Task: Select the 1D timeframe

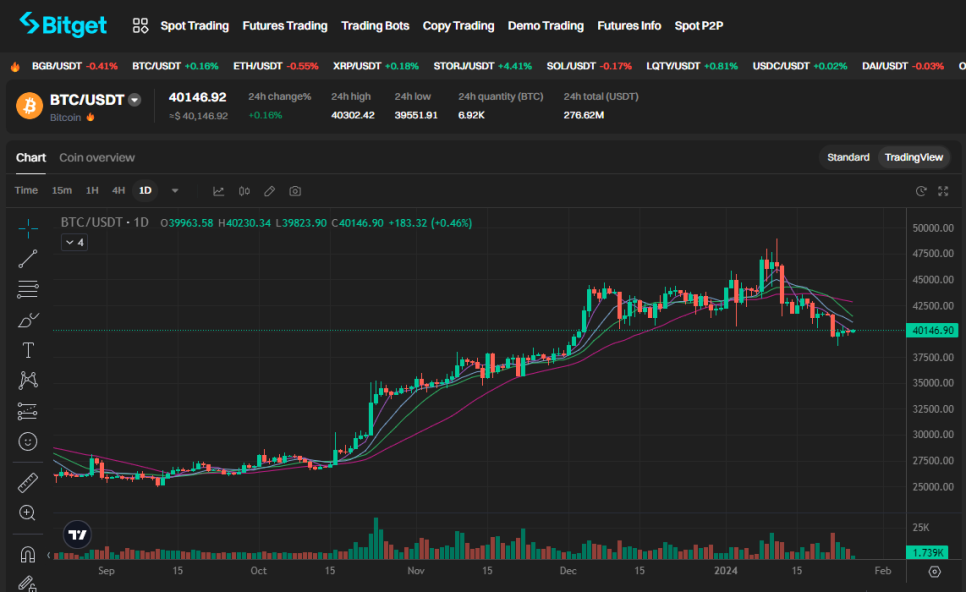Action: pos(145,190)
